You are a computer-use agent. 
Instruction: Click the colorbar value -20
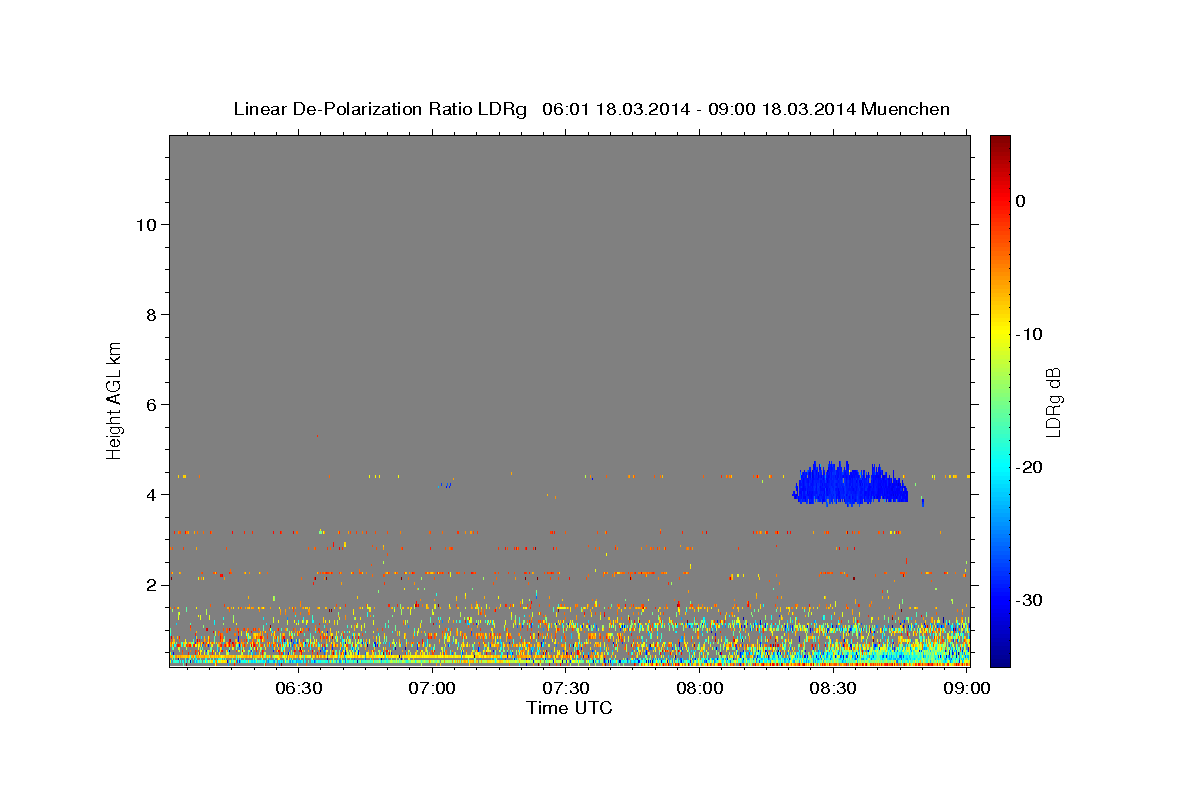1029,467
